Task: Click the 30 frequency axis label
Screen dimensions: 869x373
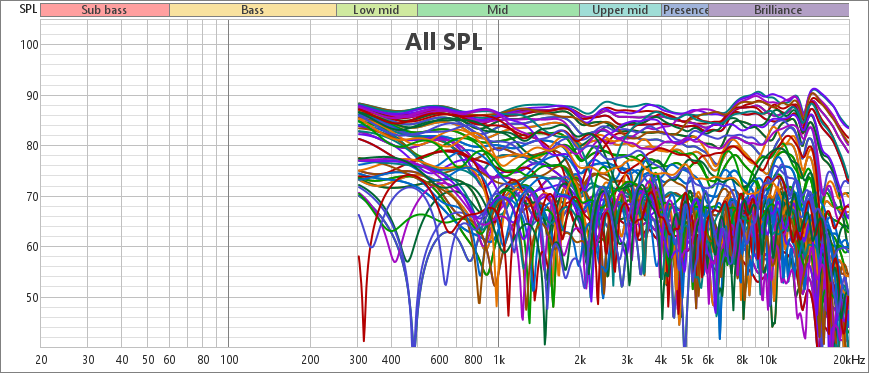Action: pyautogui.click(x=88, y=360)
